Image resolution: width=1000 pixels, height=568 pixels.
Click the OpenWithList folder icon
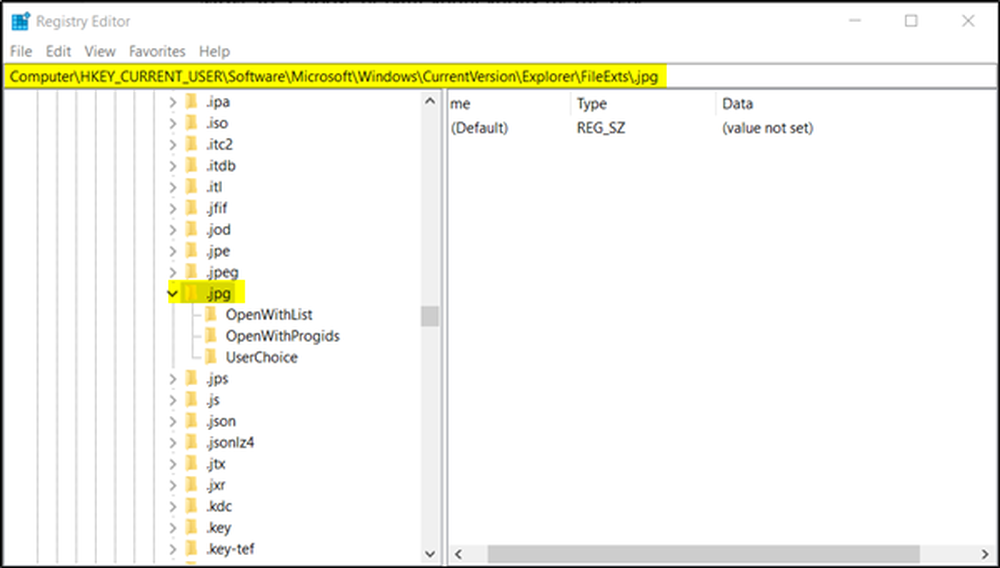[x=210, y=314]
